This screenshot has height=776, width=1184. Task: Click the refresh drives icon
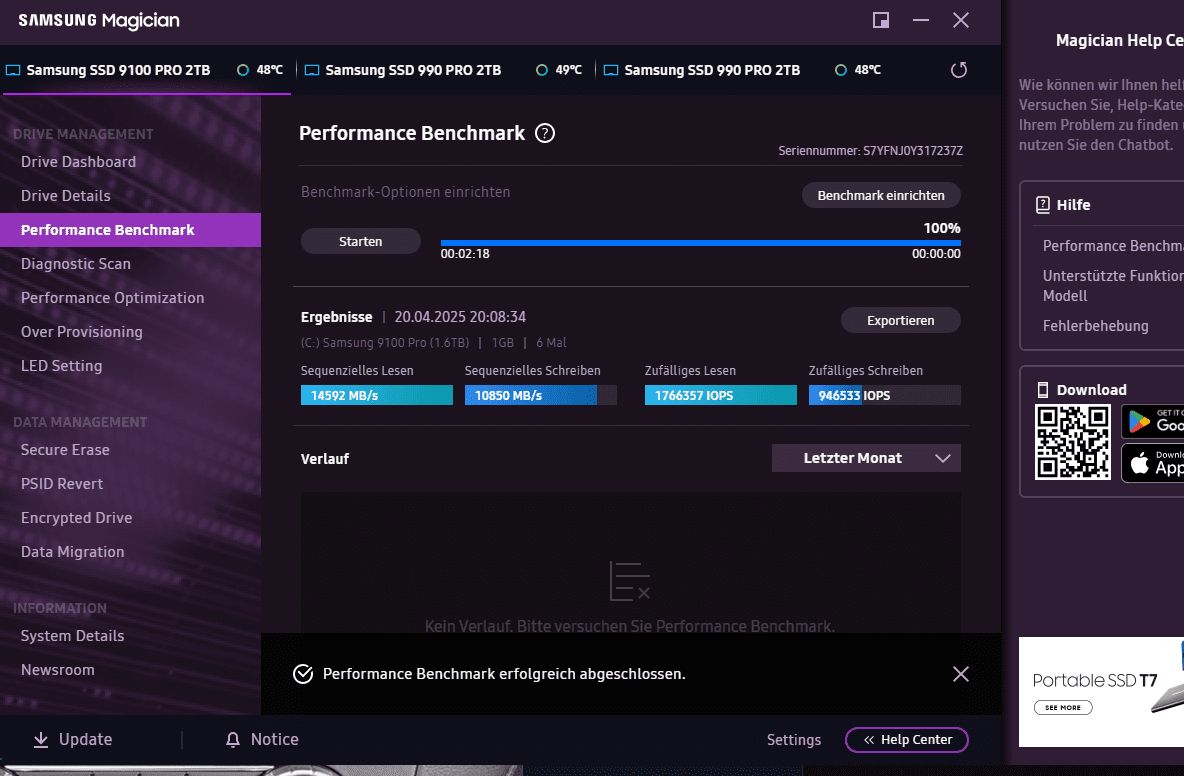click(x=958, y=70)
